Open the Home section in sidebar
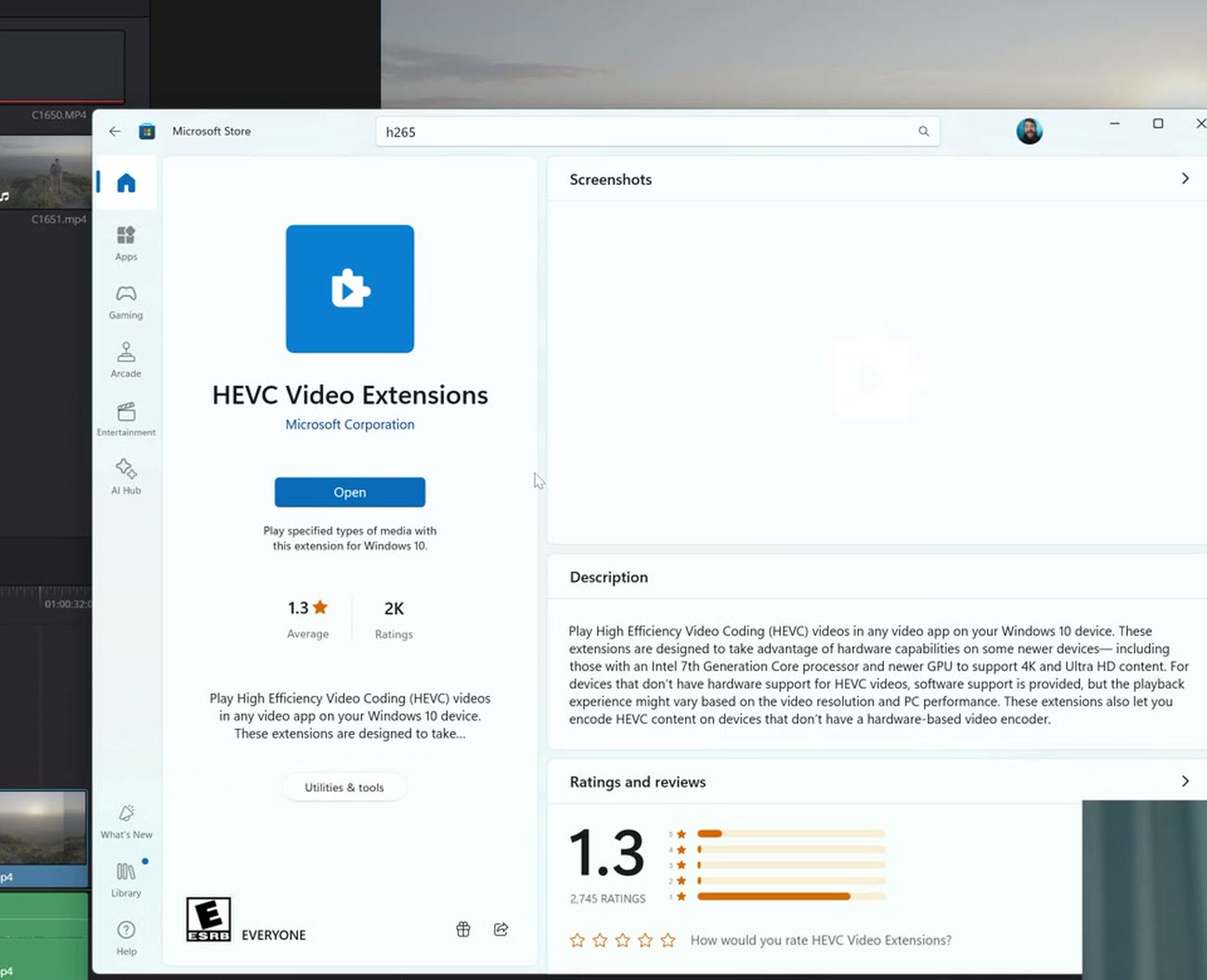The height and width of the screenshot is (980, 1207). pyautogui.click(x=126, y=183)
